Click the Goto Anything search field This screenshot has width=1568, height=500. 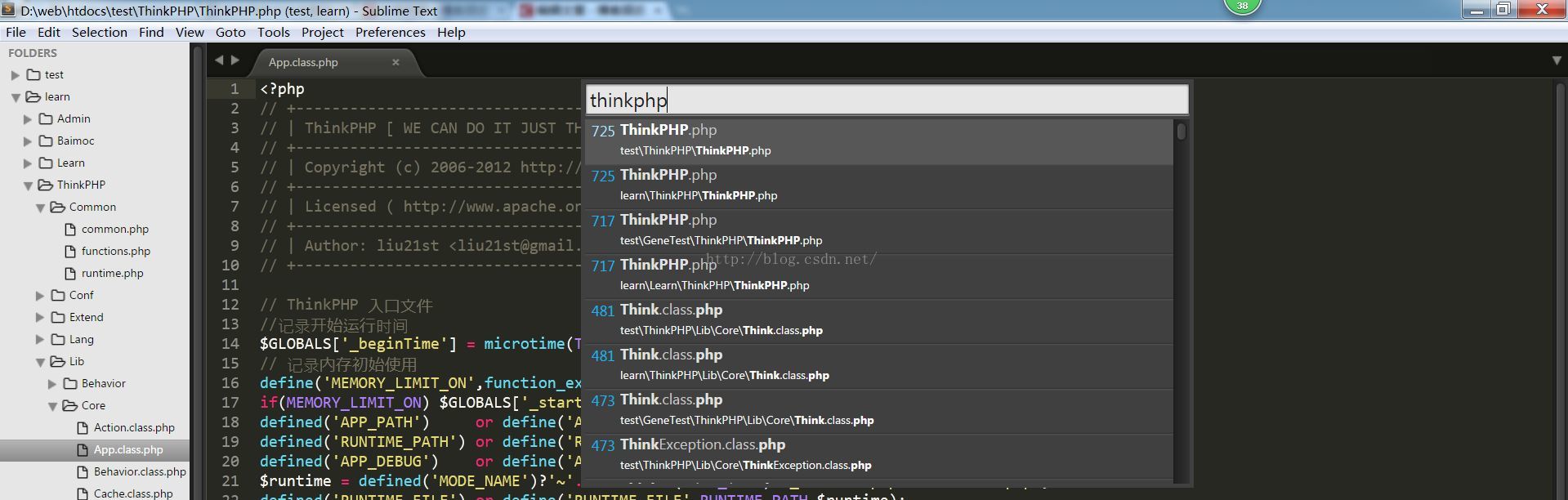pos(887,100)
